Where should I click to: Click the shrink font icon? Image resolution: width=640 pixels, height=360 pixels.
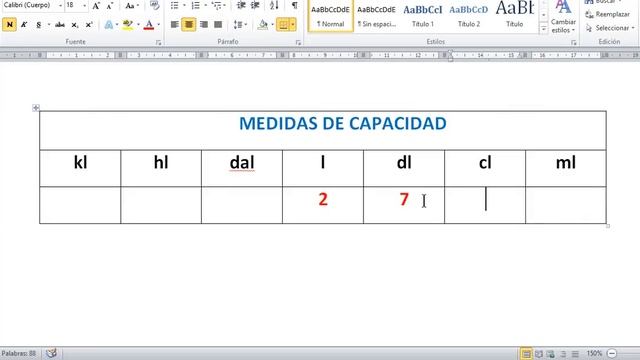coord(110,6)
